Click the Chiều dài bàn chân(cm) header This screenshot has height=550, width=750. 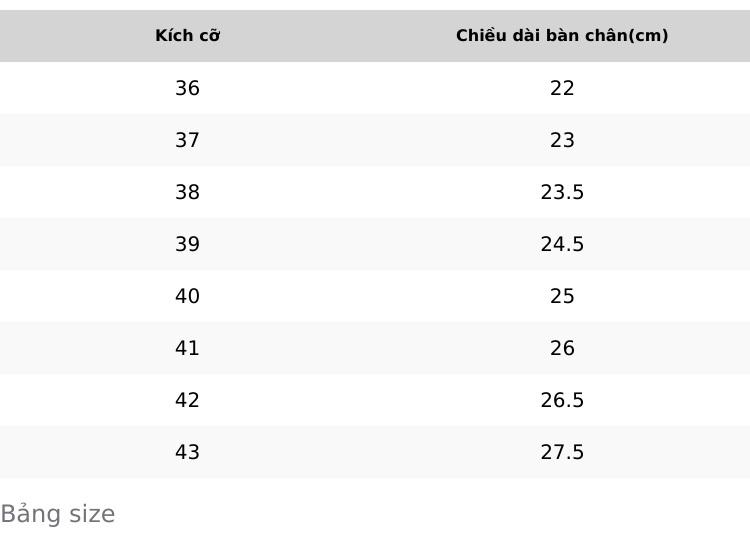[562, 35]
